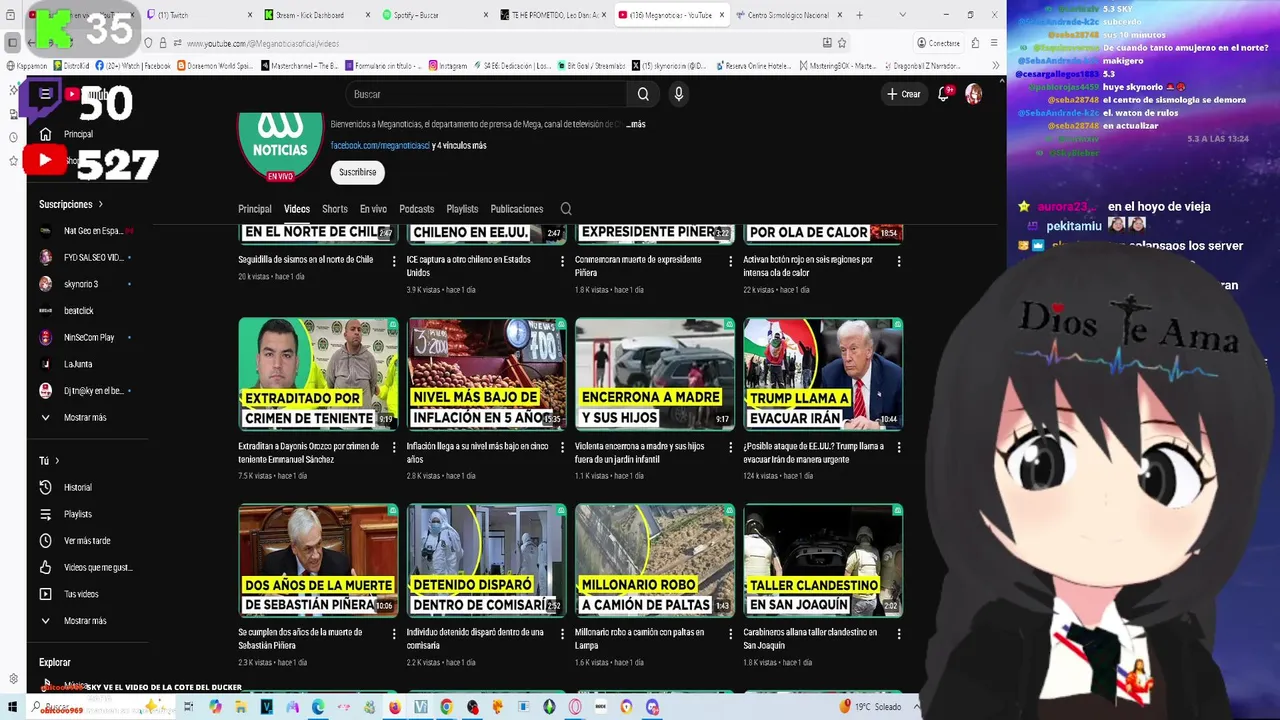Open options menu for Sebastián Piñera anniversary video

point(393,633)
